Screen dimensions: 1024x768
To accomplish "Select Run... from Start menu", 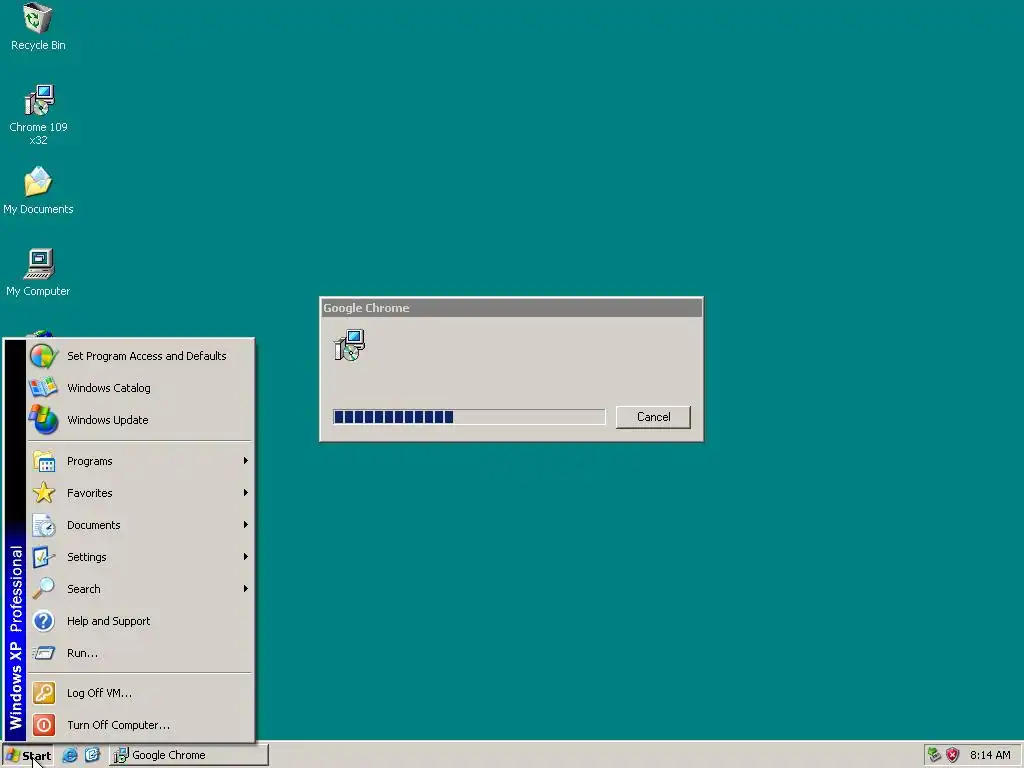I will [x=140, y=653].
